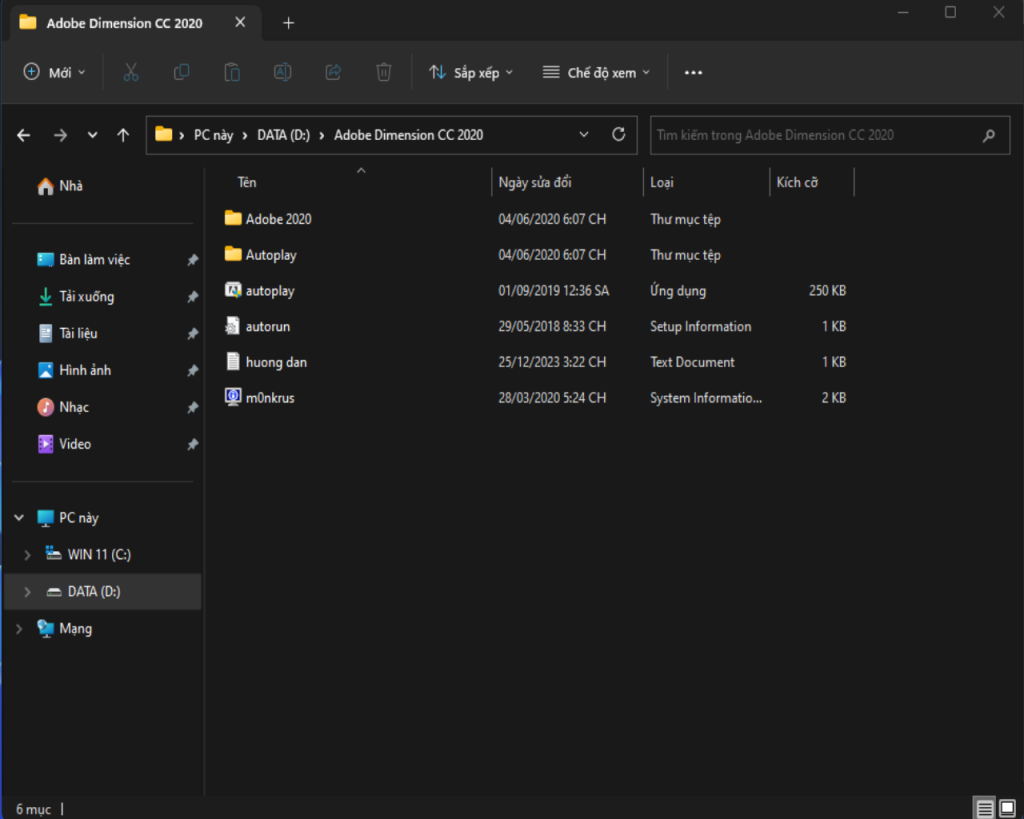Click chevron after PC này in breadcrumb
This screenshot has width=1024, height=819.
click(245, 135)
